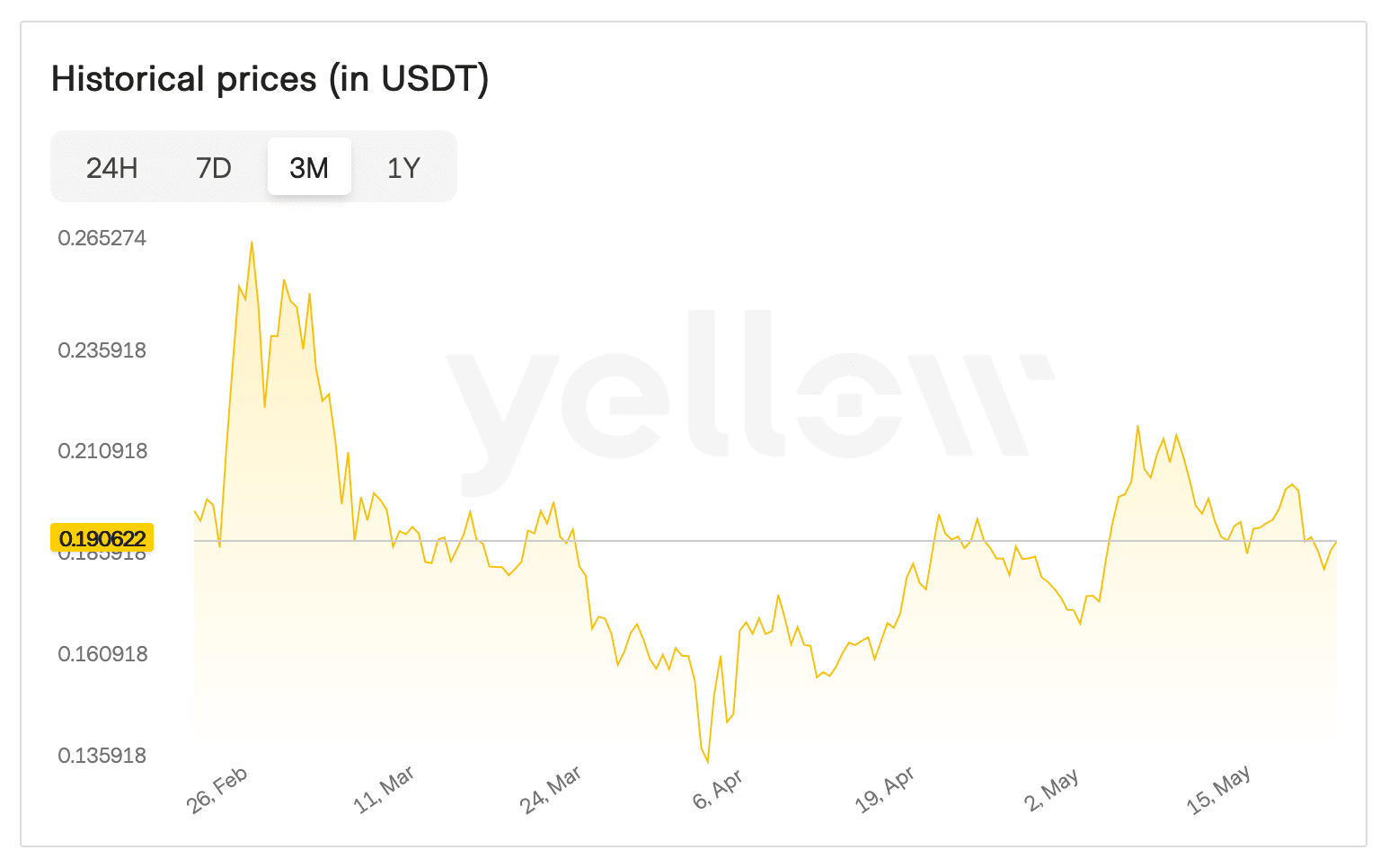
Task: Switch to the 24H time range tab
Action: [x=111, y=167]
